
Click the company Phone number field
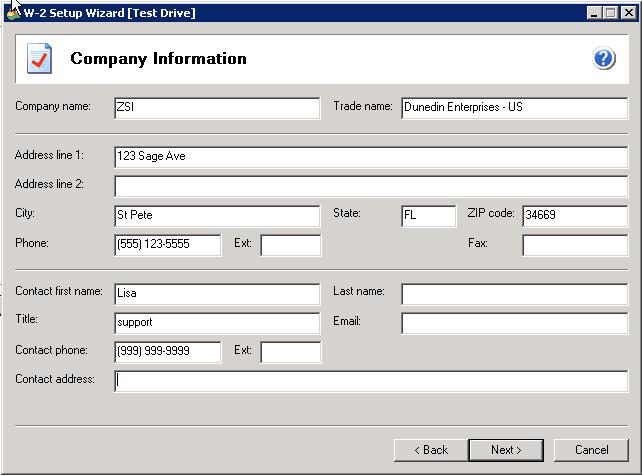(x=167, y=245)
